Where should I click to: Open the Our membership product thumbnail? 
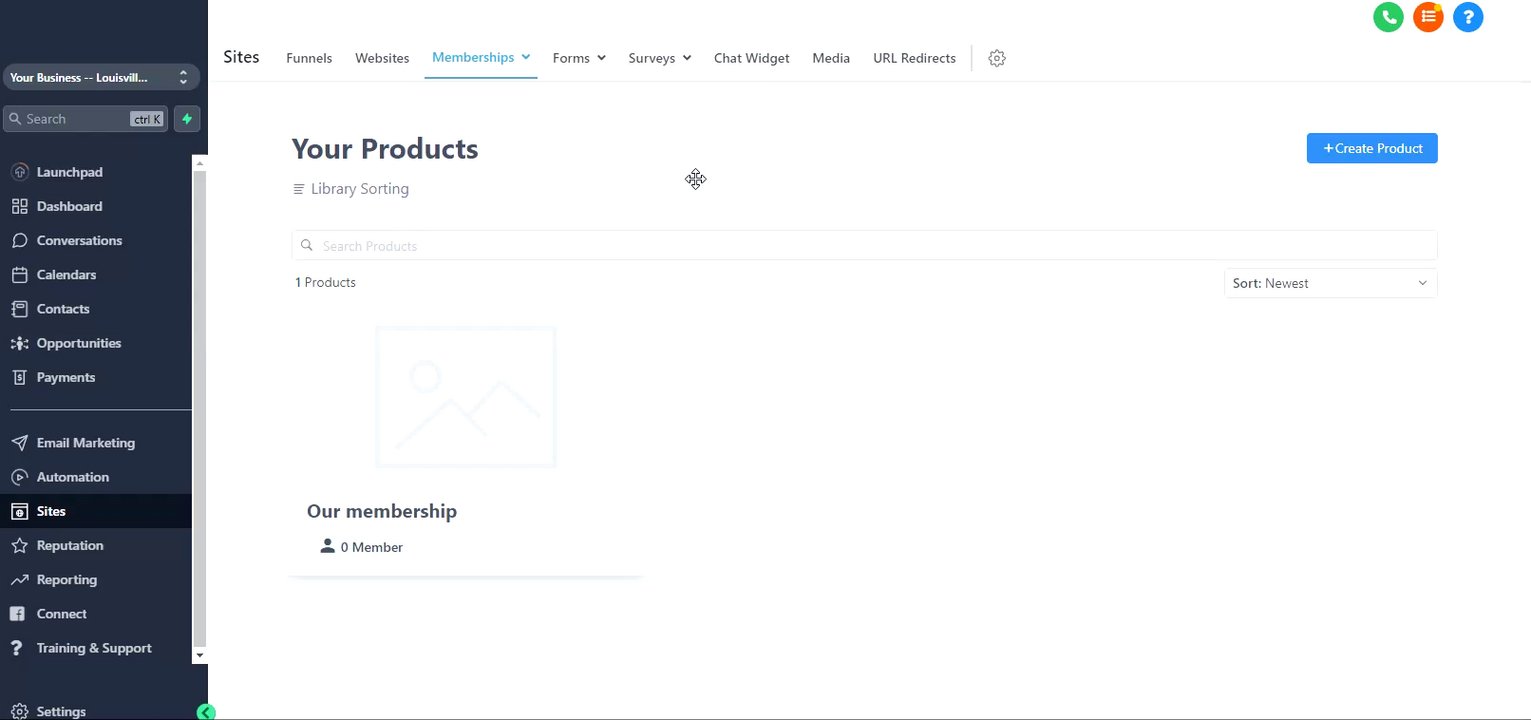point(465,397)
